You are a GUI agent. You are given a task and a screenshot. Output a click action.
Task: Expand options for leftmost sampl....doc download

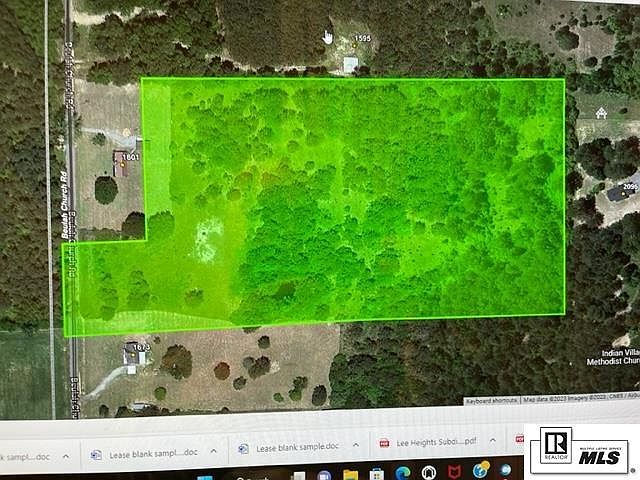[66, 456]
